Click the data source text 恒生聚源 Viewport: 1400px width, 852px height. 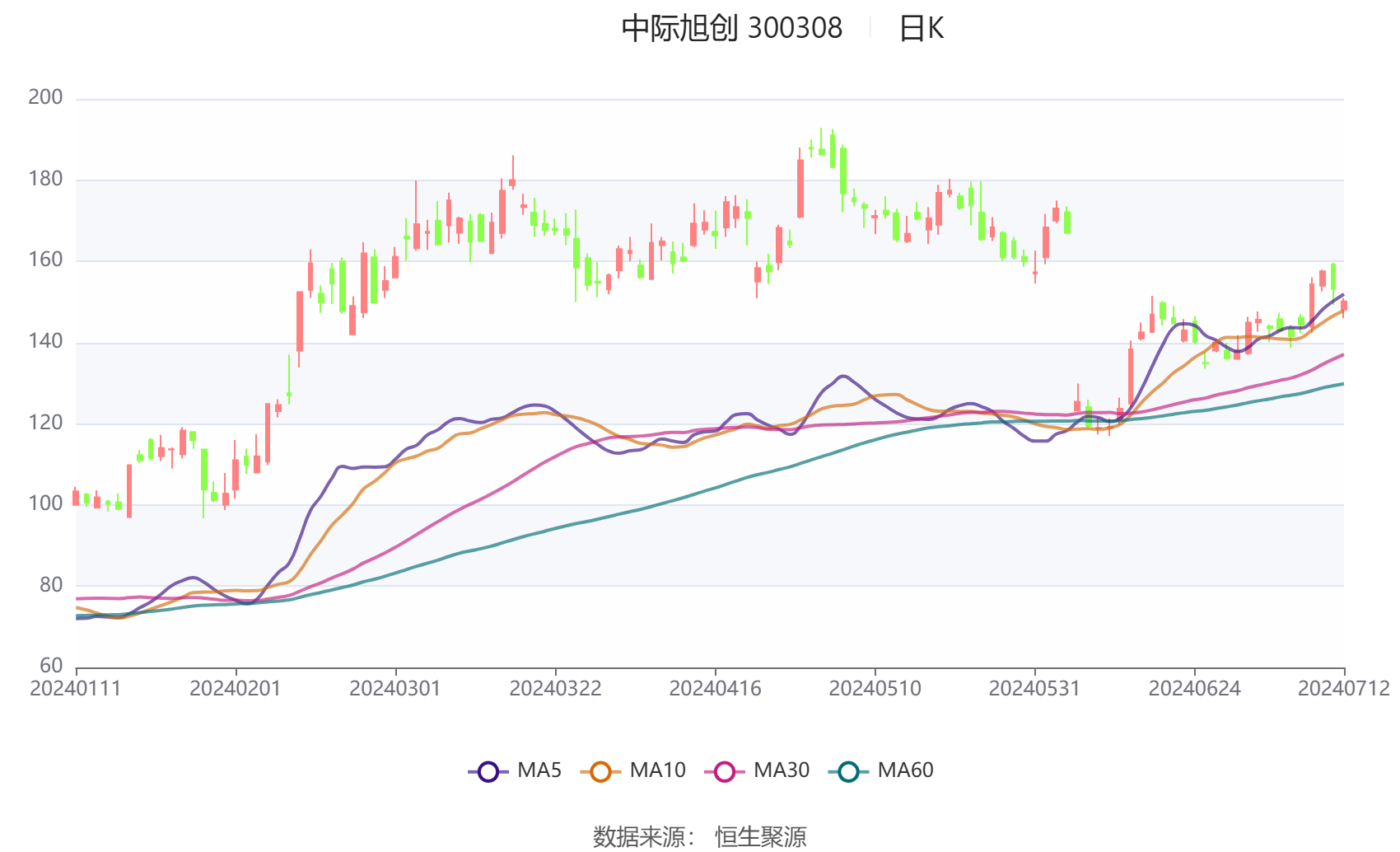761,837
